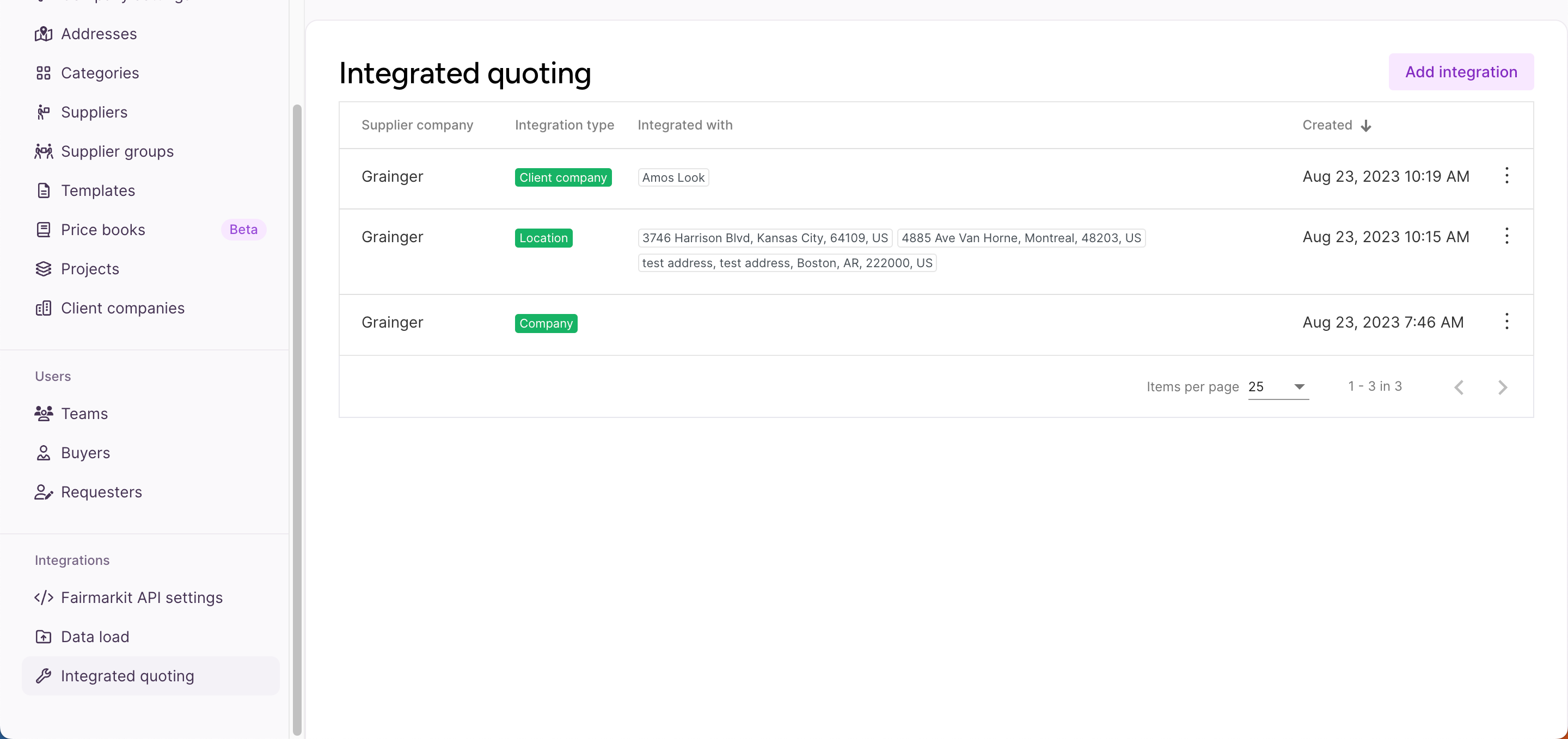
Task: Click the Client companies building icon
Action: tap(43, 309)
